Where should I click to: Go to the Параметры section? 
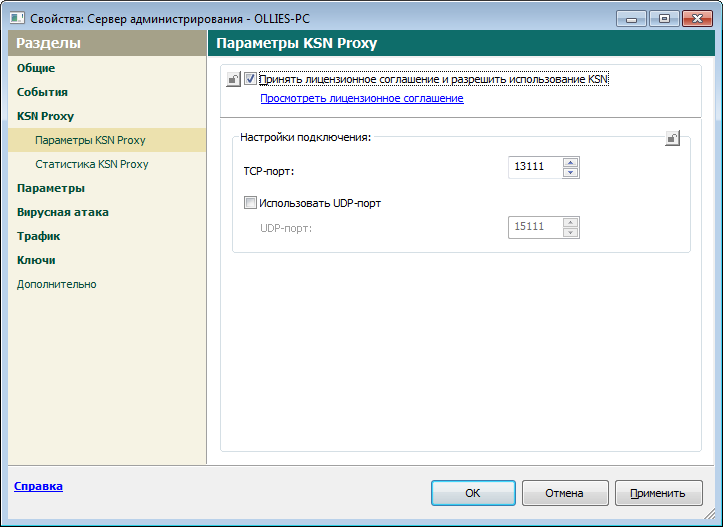51,188
